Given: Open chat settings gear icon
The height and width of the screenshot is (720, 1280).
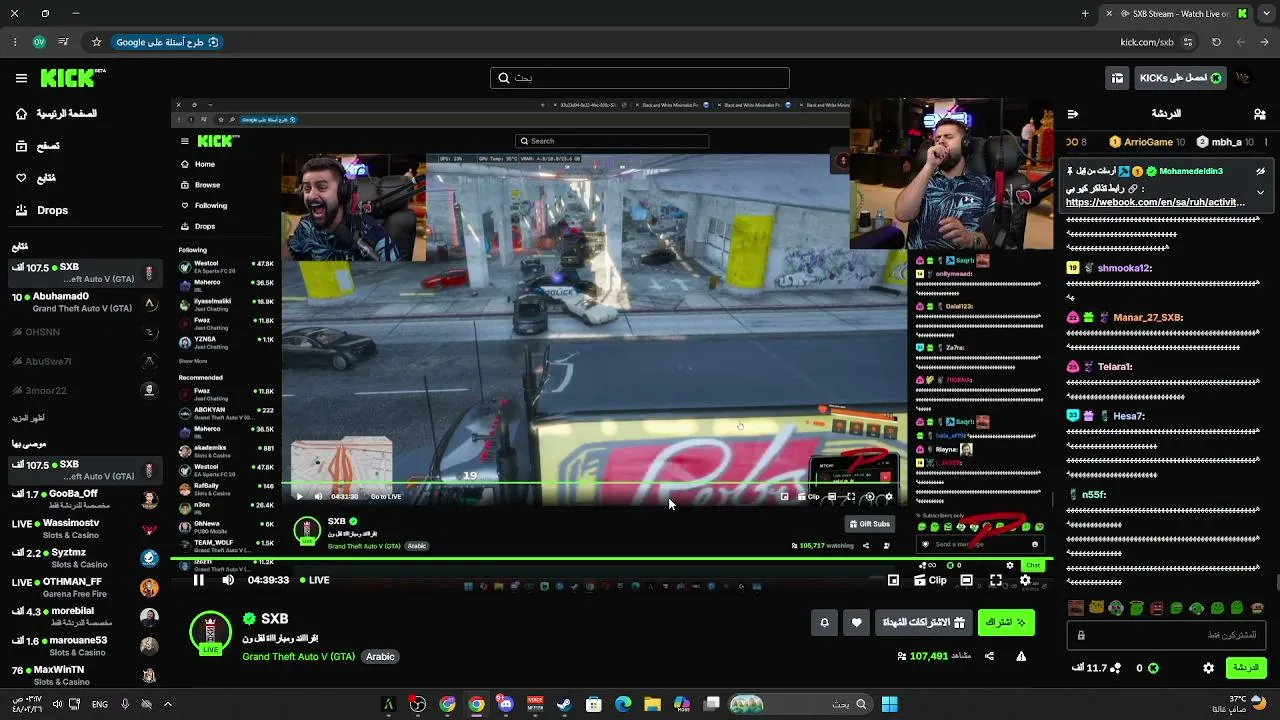Looking at the screenshot, I should coord(1208,668).
